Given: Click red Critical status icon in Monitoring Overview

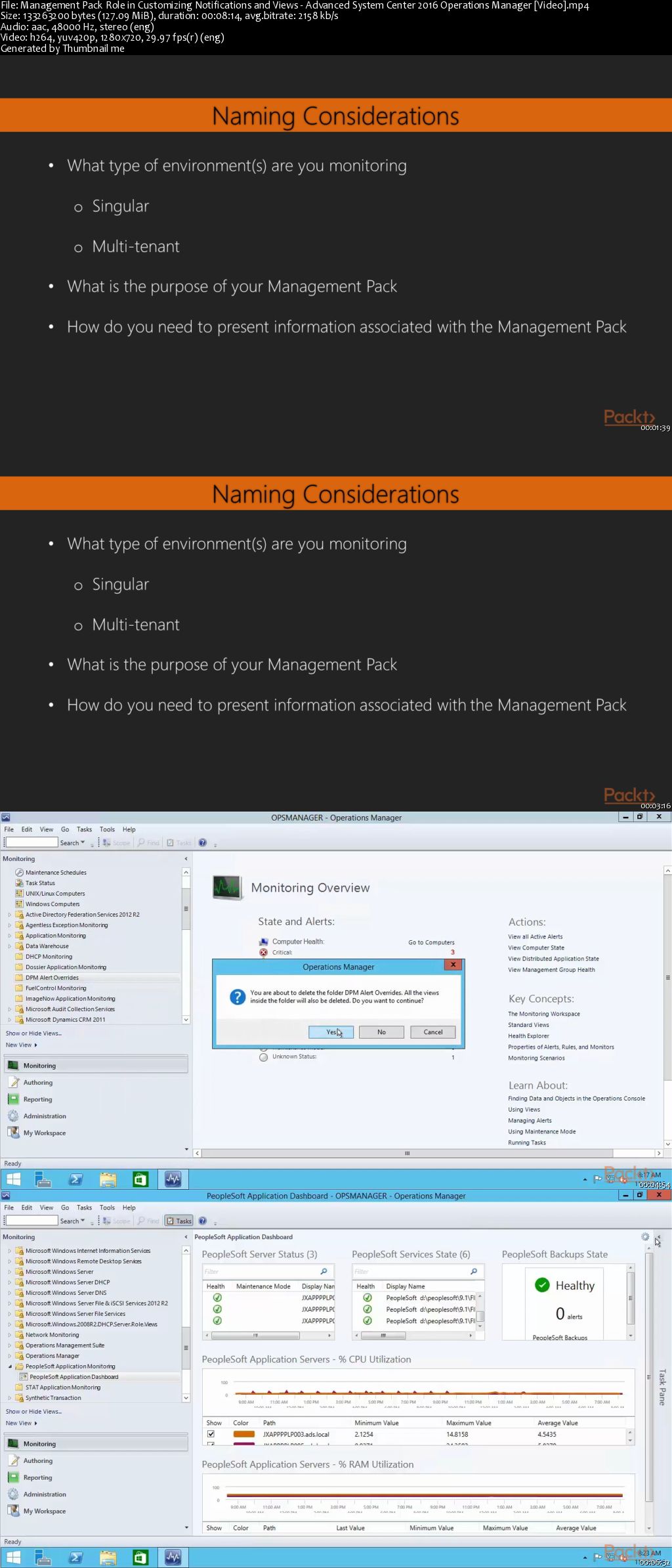Looking at the screenshot, I should coord(263,952).
